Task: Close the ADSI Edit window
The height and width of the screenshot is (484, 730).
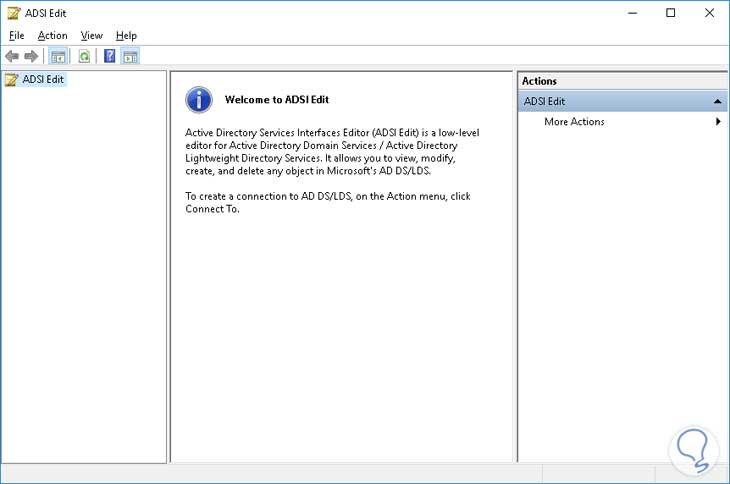Action: click(709, 13)
